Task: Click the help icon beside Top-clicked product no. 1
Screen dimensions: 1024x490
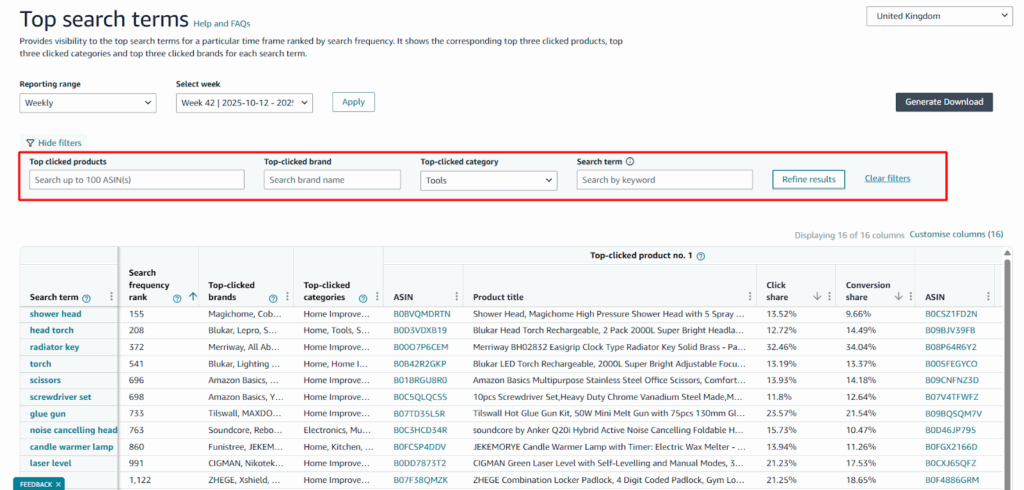Action: pyautogui.click(x=700, y=257)
